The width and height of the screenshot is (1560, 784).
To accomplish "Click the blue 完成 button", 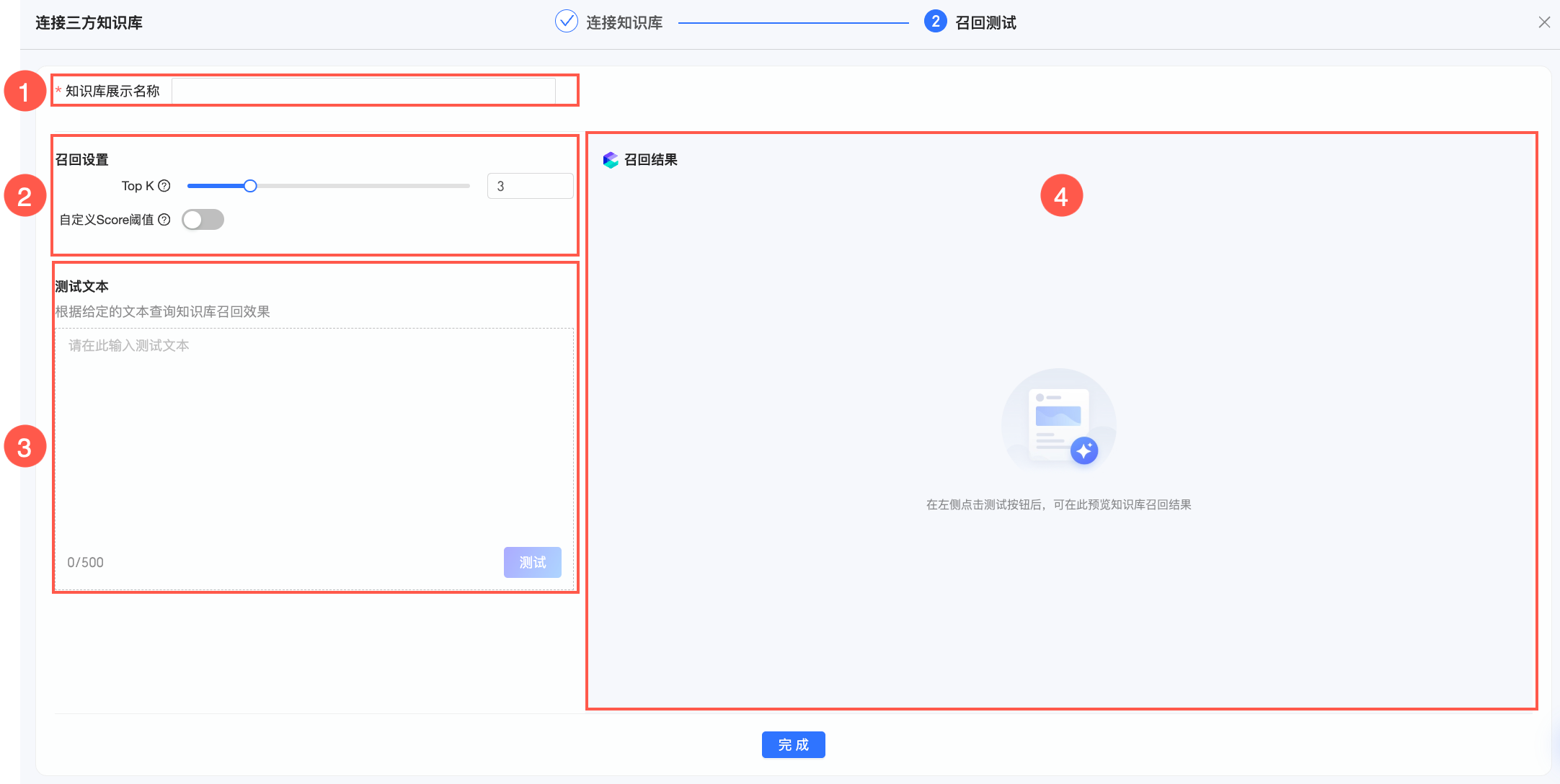I will click(x=793, y=744).
